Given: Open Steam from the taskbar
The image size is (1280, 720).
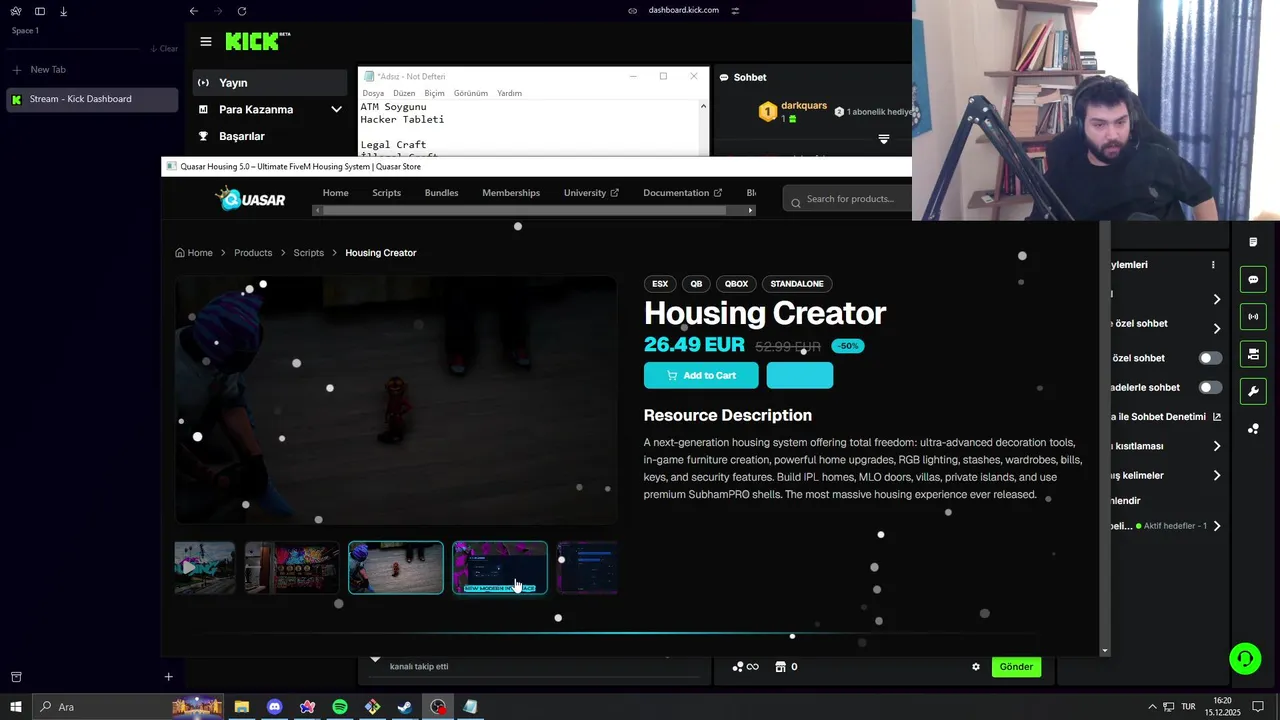Looking at the screenshot, I should pos(405,707).
